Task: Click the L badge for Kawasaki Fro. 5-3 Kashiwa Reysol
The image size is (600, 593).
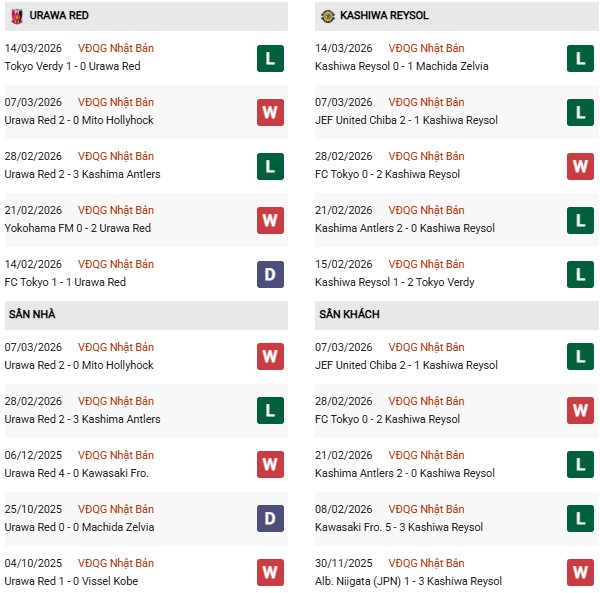Action: [x=581, y=519]
